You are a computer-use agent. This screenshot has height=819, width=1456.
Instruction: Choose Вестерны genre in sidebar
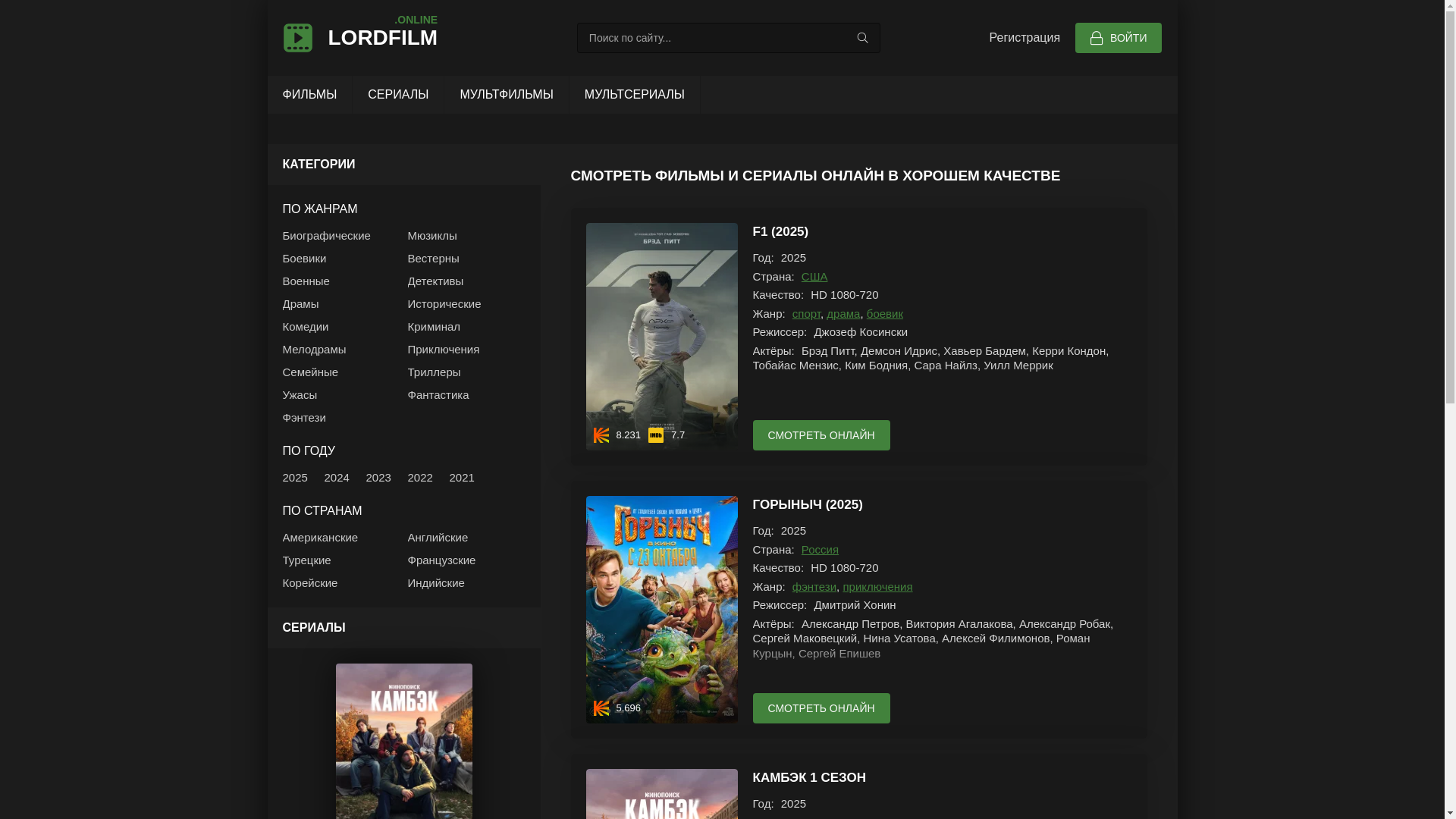pos(433,259)
